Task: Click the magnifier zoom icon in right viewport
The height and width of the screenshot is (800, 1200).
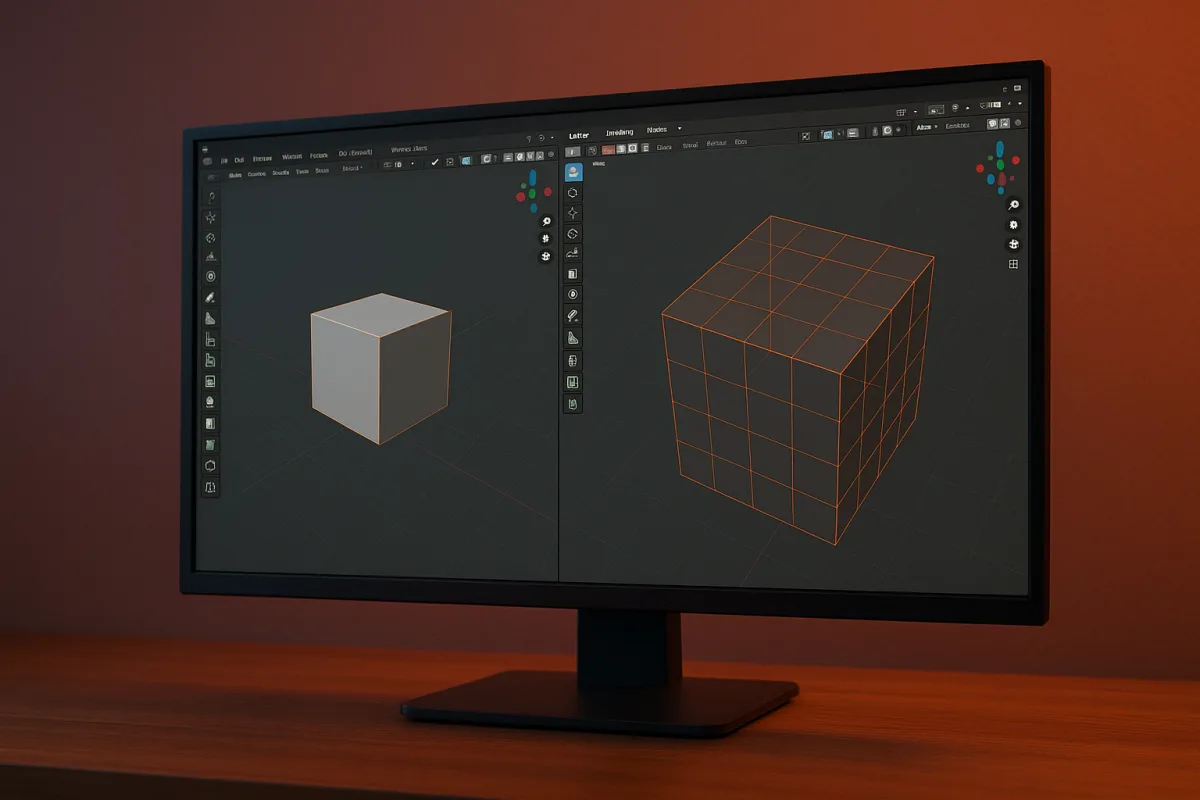Action: [x=1013, y=205]
